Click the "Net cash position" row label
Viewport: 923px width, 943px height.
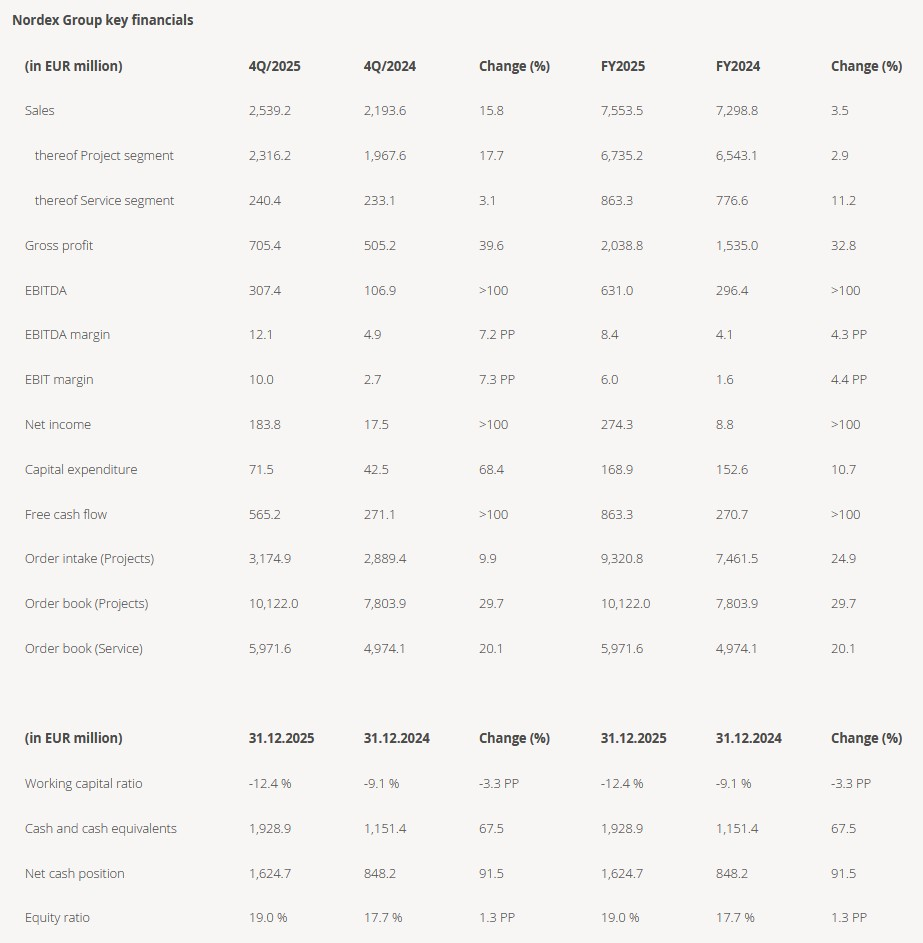(75, 874)
